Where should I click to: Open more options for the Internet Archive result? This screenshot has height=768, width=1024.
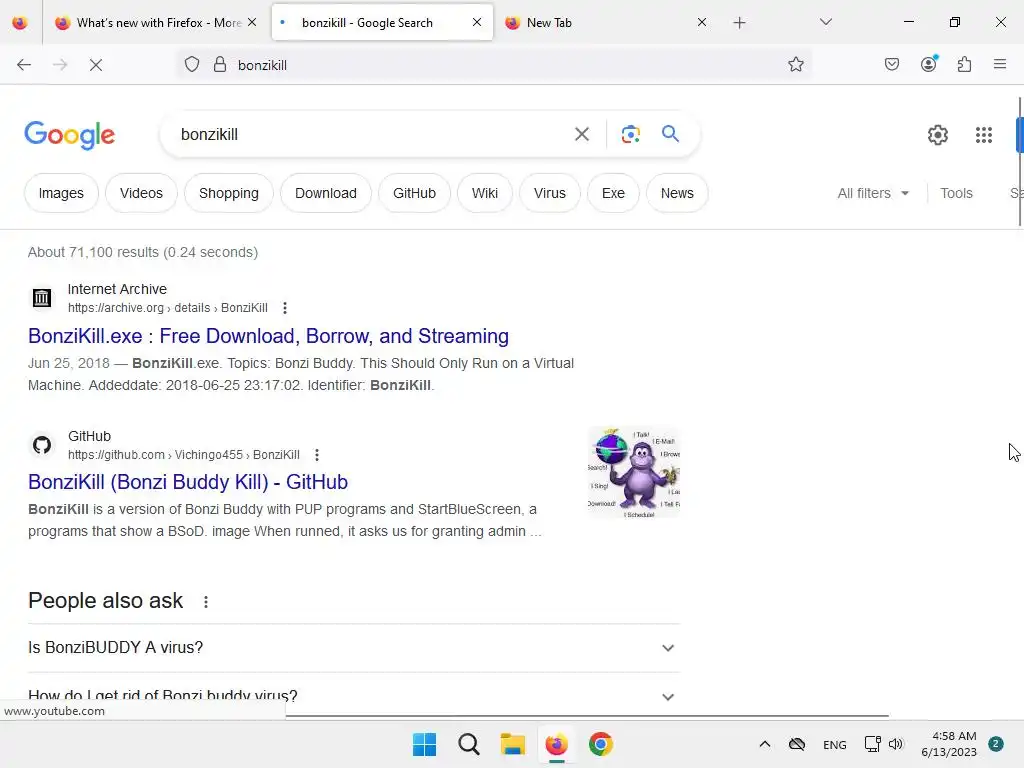285,308
